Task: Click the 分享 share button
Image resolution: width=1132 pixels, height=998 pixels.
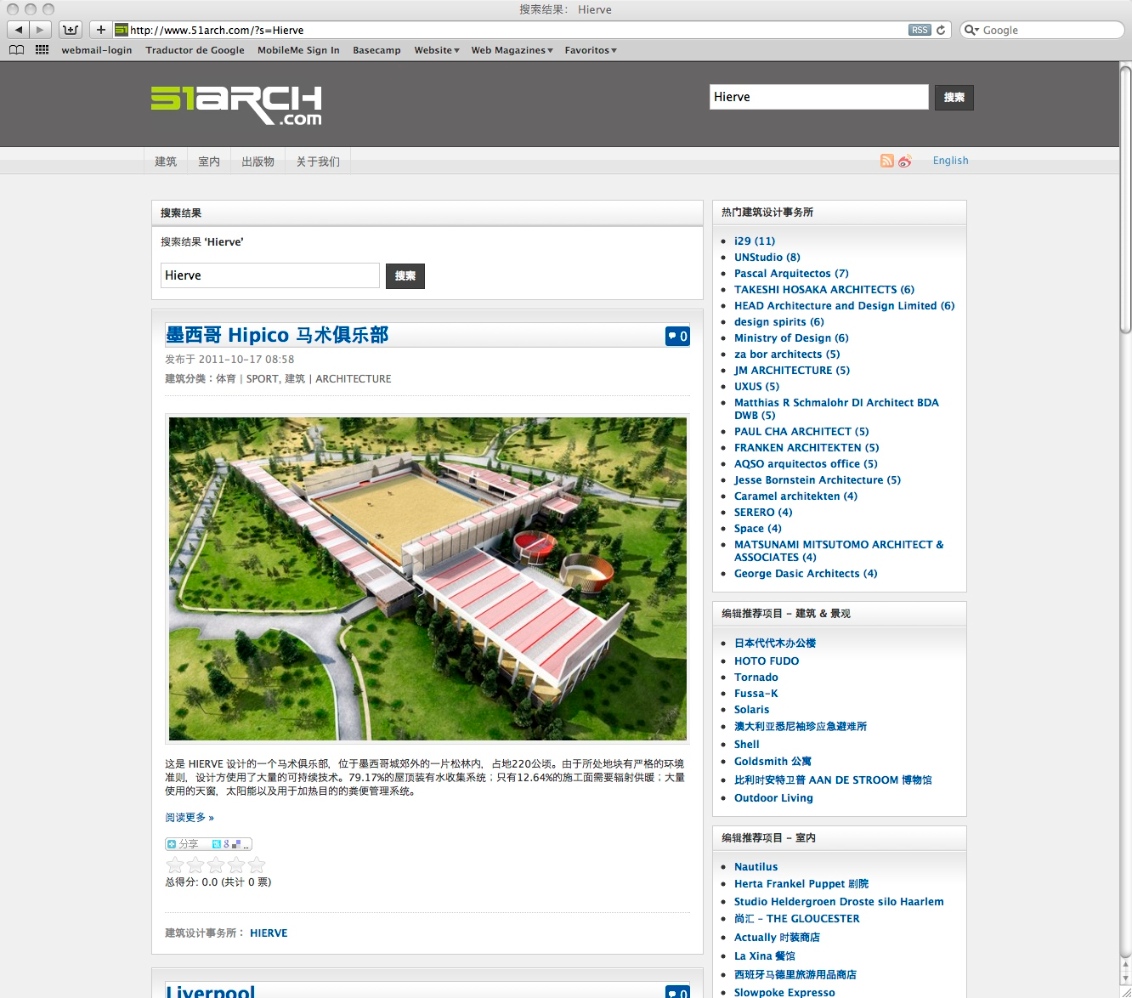Action: pyautogui.click(x=208, y=843)
